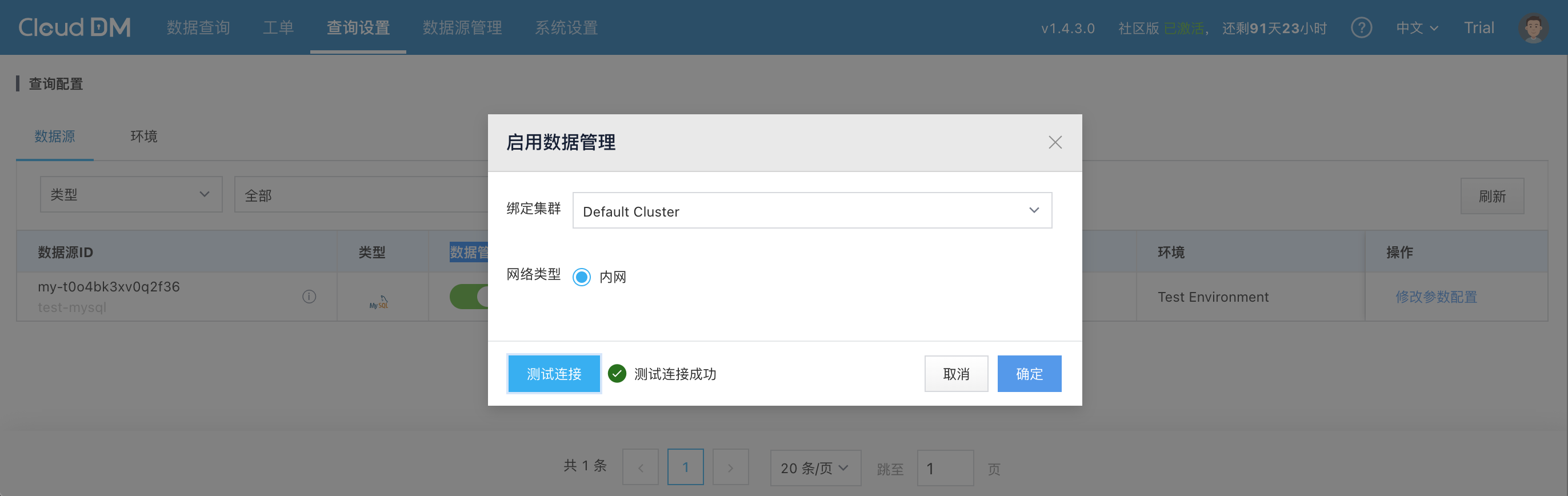Switch to the 环境 tab
This screenshot has height=496, width=1568.
click(143, 137)
